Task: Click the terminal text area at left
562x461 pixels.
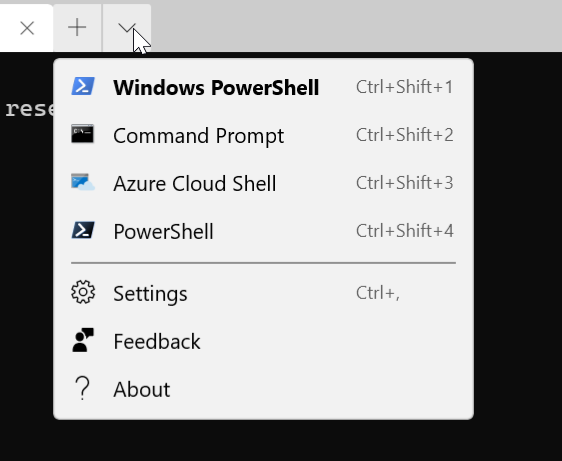Action: (x=27, y=251)
